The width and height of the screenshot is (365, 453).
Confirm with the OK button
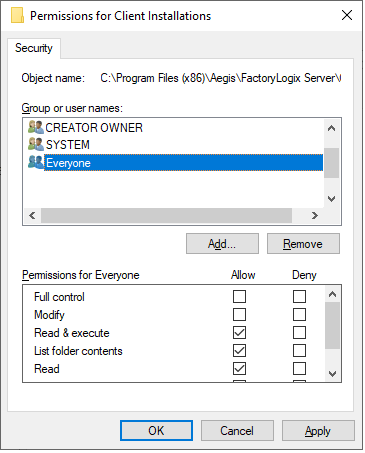coord(156,430)
